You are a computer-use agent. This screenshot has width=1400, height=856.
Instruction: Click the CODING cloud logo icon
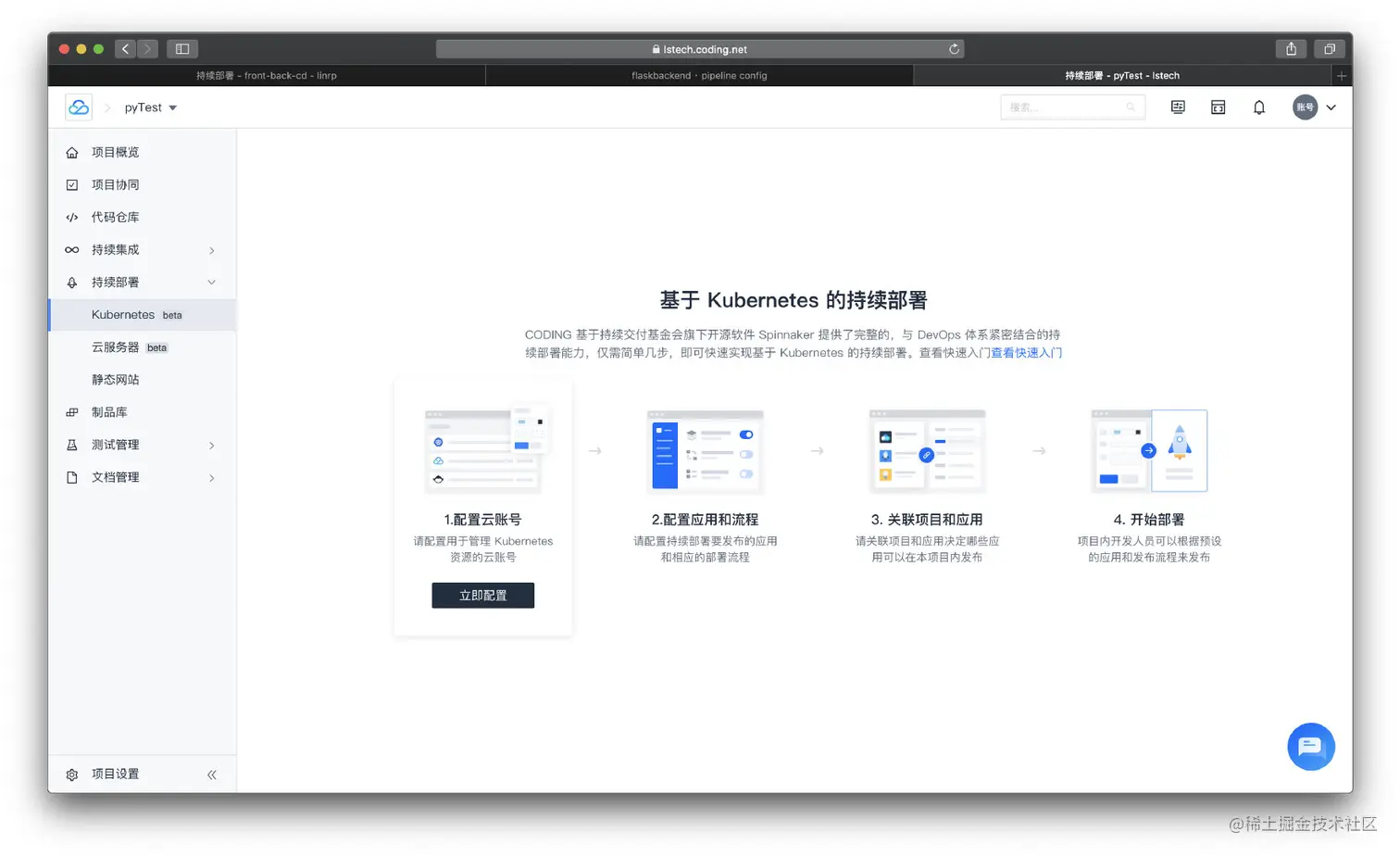tap(79, 107)
